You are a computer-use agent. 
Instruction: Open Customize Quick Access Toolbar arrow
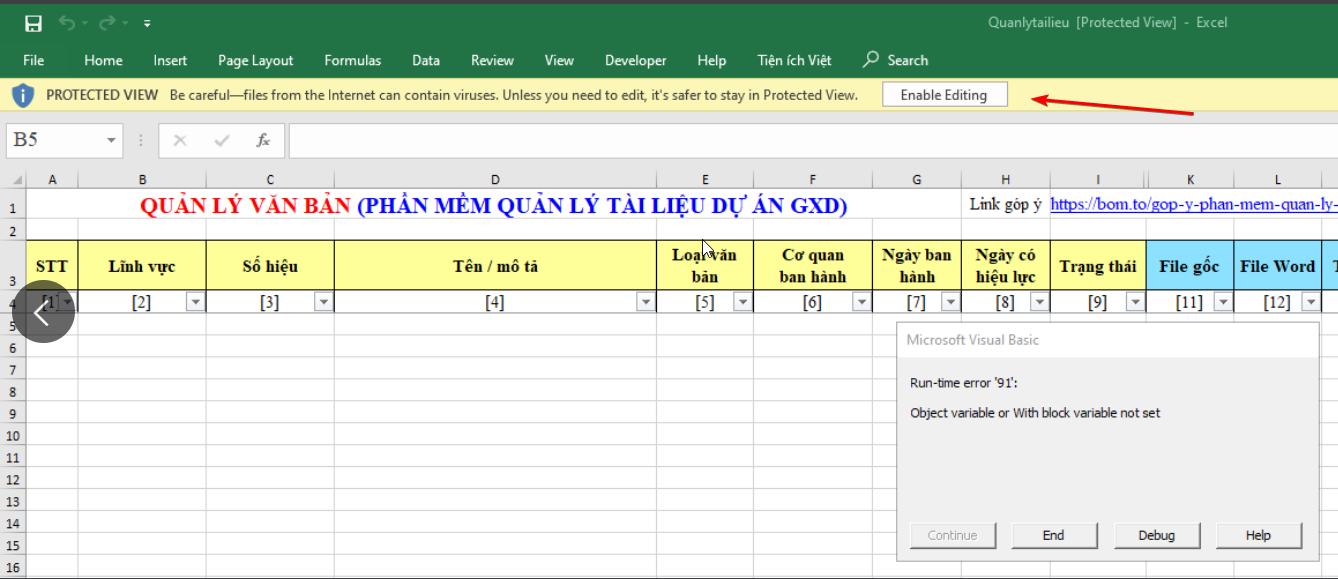pos(147,23)
